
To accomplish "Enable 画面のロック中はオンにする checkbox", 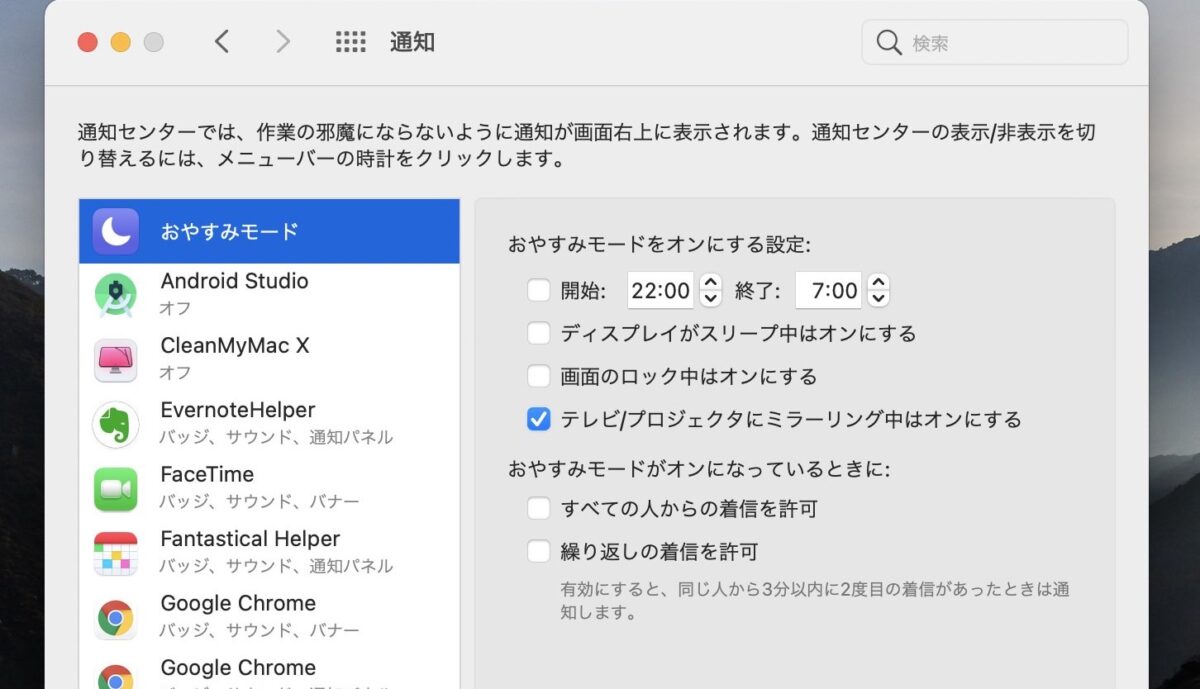I will (x=539, y=376).
